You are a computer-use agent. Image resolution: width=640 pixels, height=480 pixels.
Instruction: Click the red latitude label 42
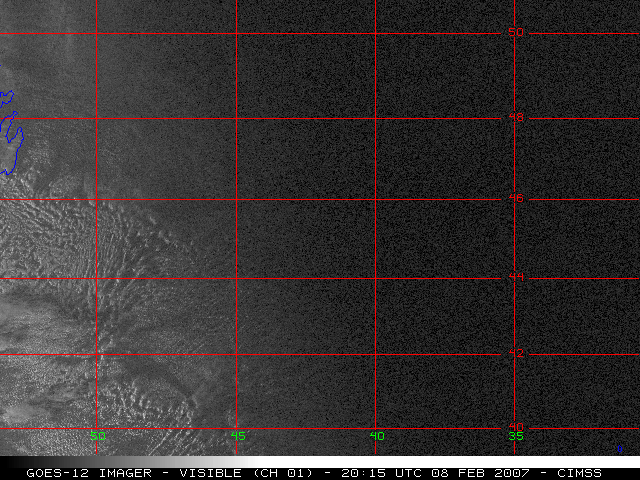pos(516,353)
